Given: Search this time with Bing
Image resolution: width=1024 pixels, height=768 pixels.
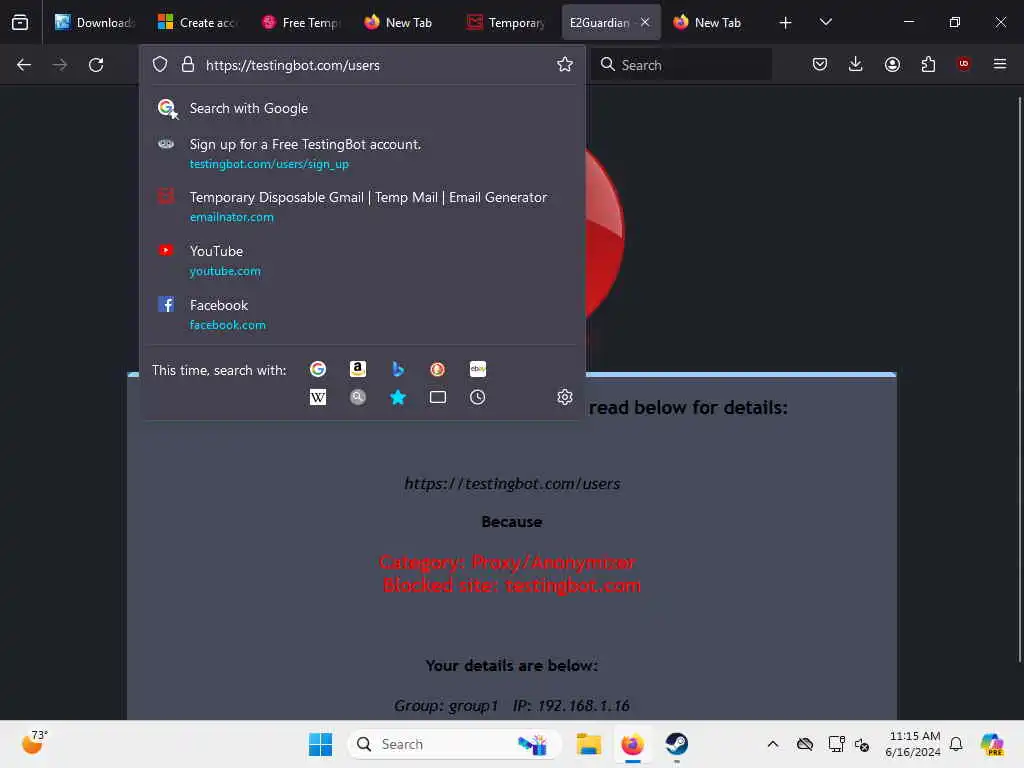Looking at the screenshot, I should [x=398, y=370].
